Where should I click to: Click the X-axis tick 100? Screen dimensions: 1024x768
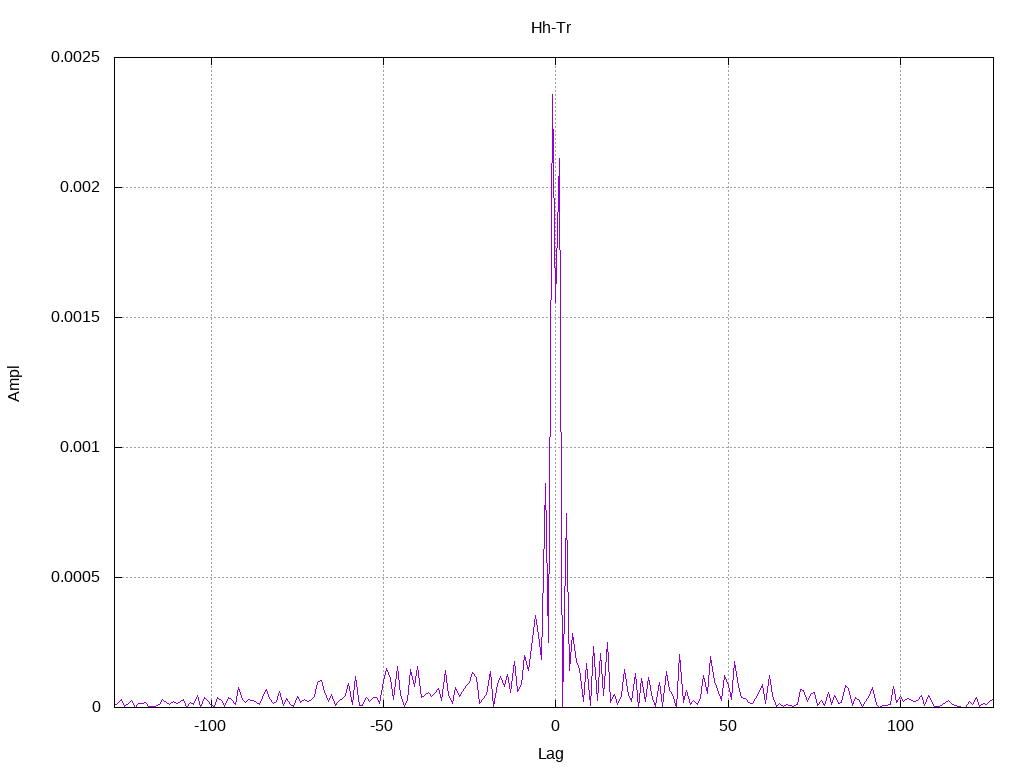point(901,726)
